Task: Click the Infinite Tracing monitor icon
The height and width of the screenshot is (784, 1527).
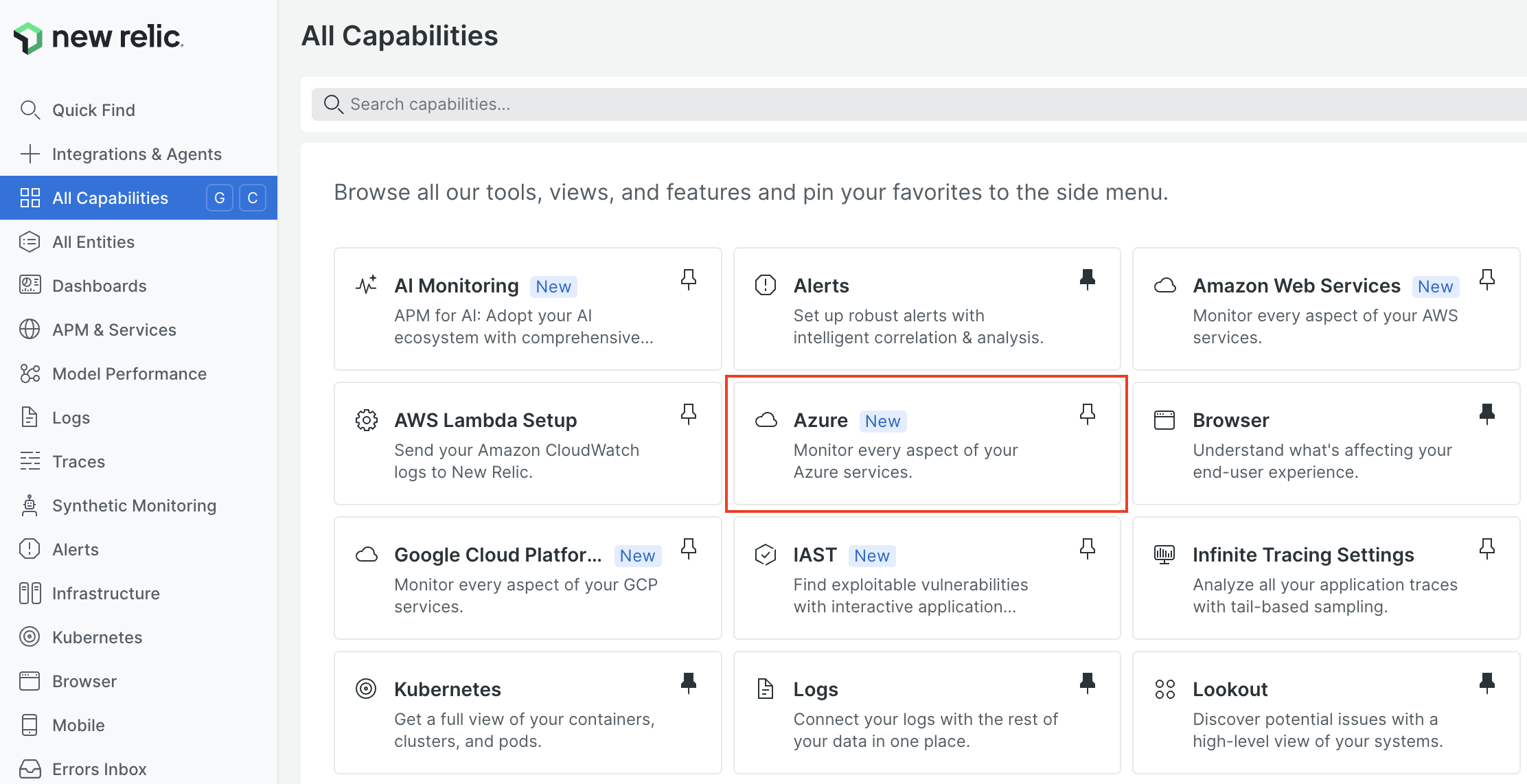Action: [1164, 554]
